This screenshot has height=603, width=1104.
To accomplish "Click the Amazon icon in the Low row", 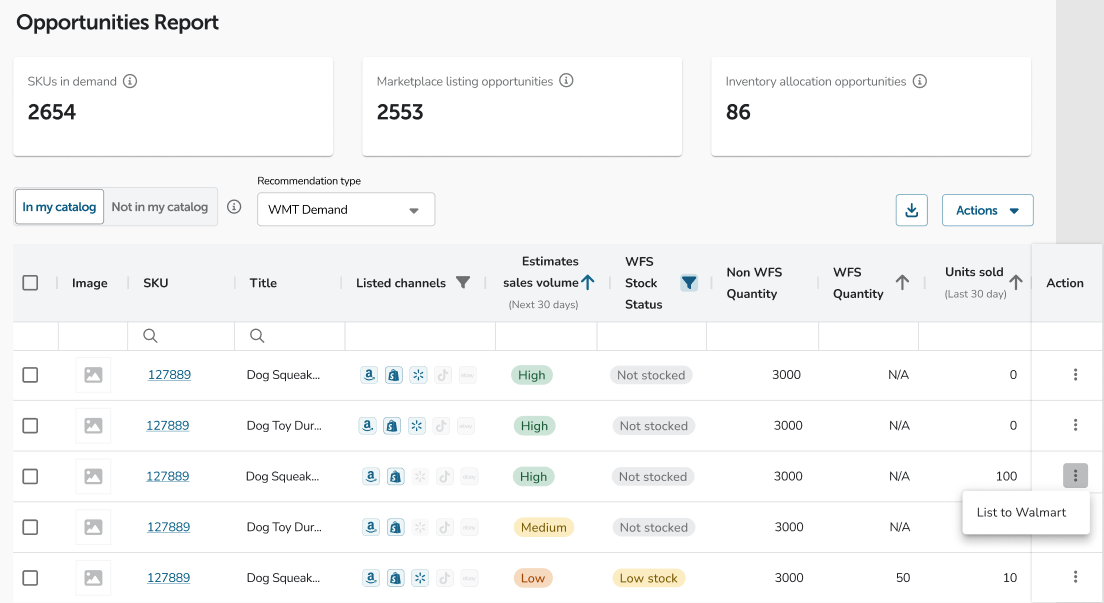I will 371,578.
